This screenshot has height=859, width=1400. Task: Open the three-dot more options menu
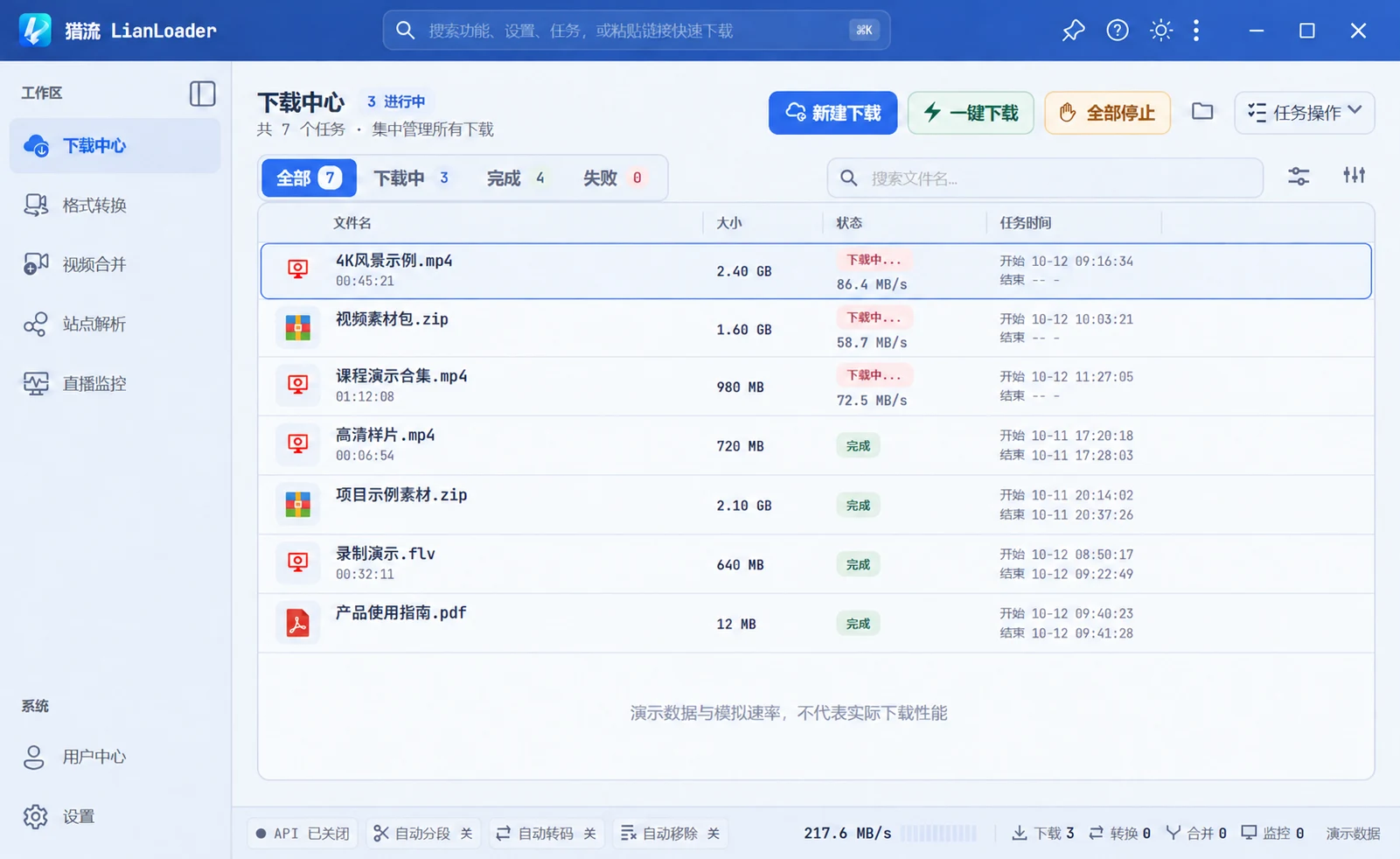pos(1196,31)
